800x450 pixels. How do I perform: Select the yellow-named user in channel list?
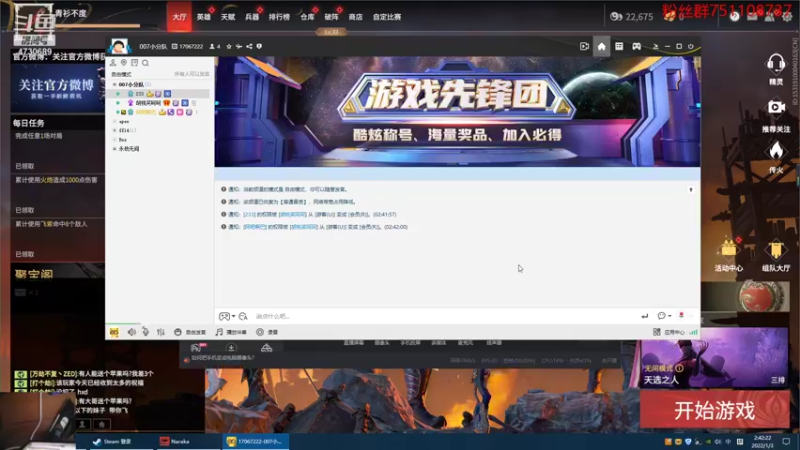point(158,112)
